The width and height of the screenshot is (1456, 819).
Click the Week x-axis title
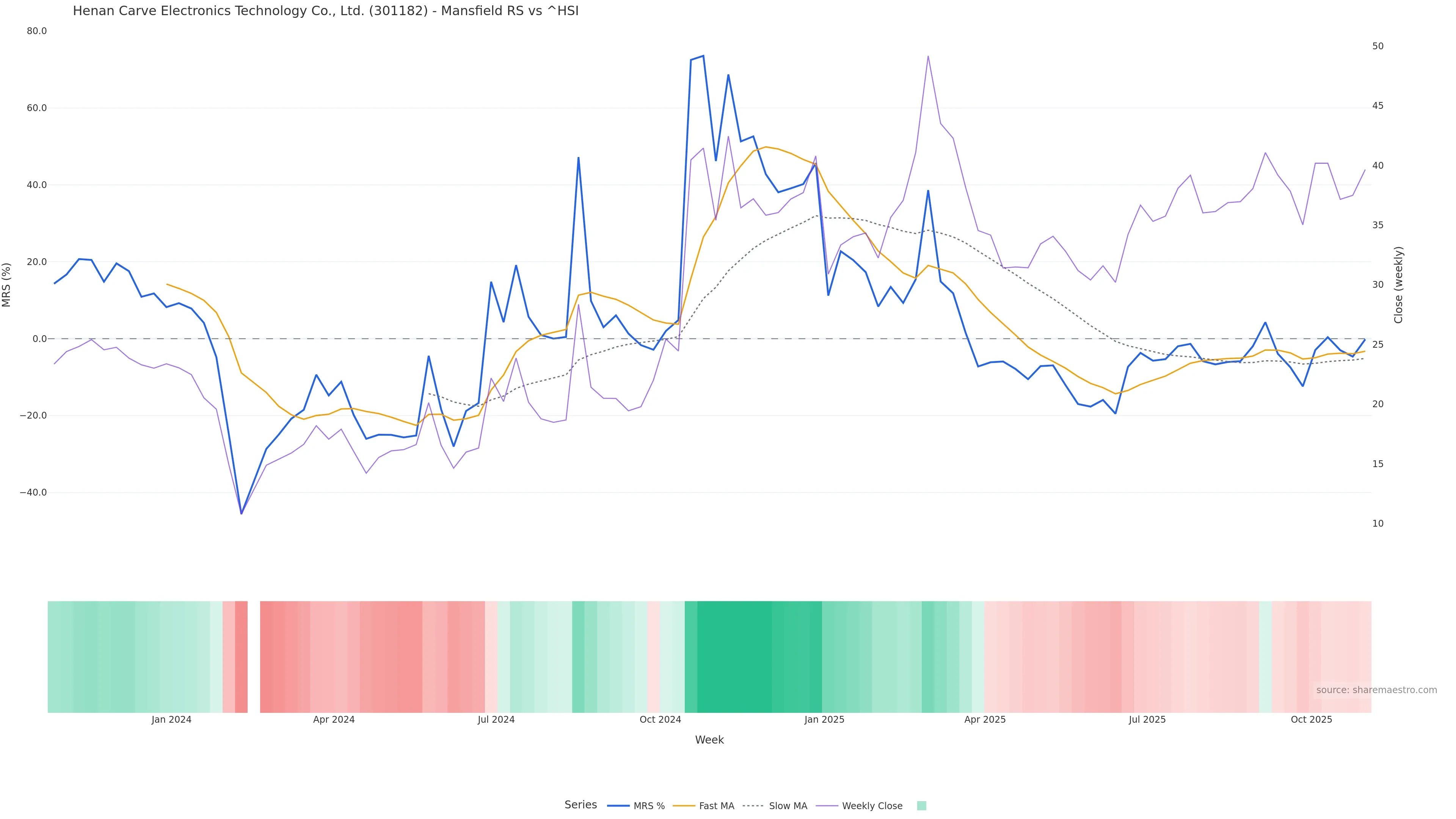[709, 740]
